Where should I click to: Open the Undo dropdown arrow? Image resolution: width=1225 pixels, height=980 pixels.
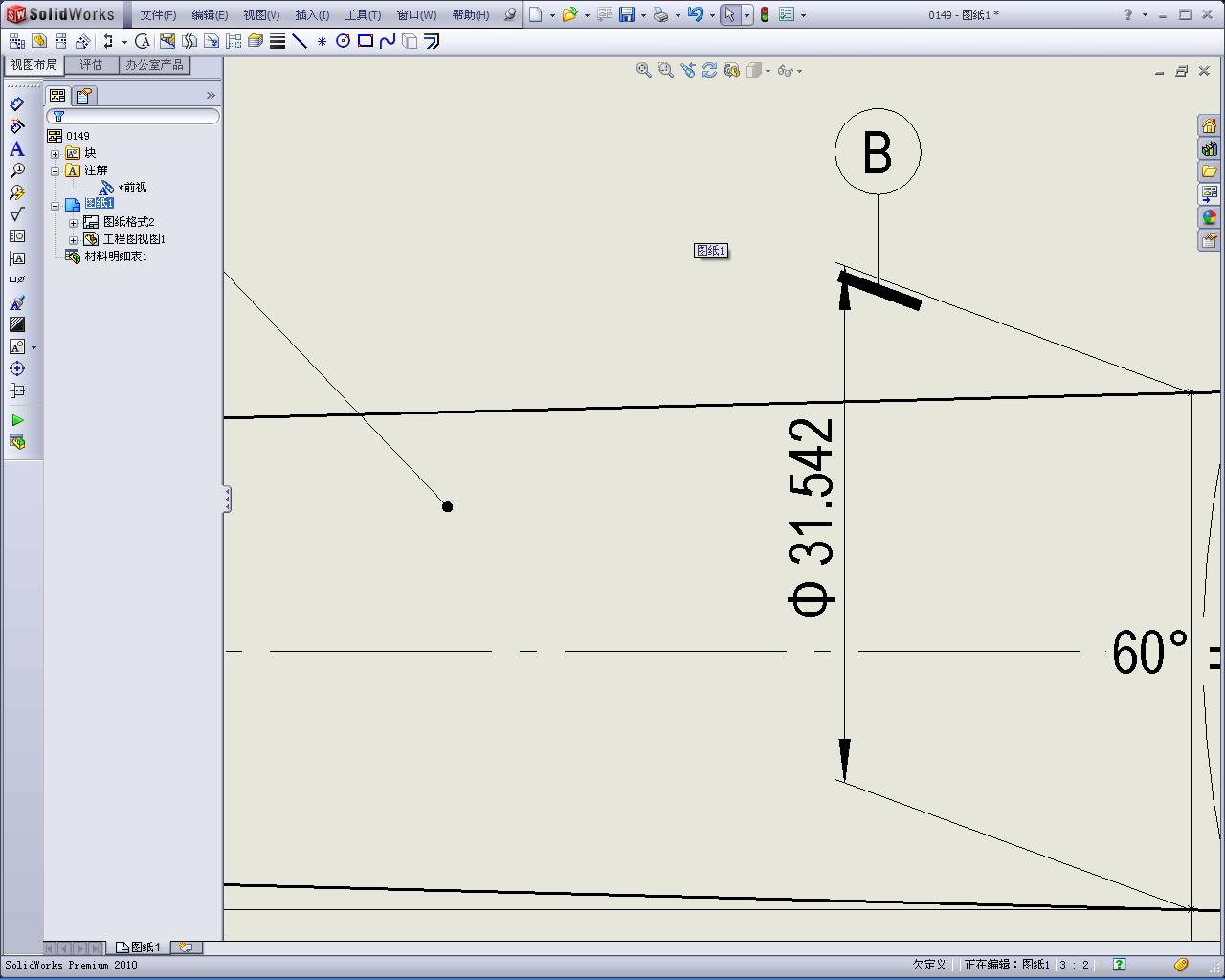click(x=712, y=15)
